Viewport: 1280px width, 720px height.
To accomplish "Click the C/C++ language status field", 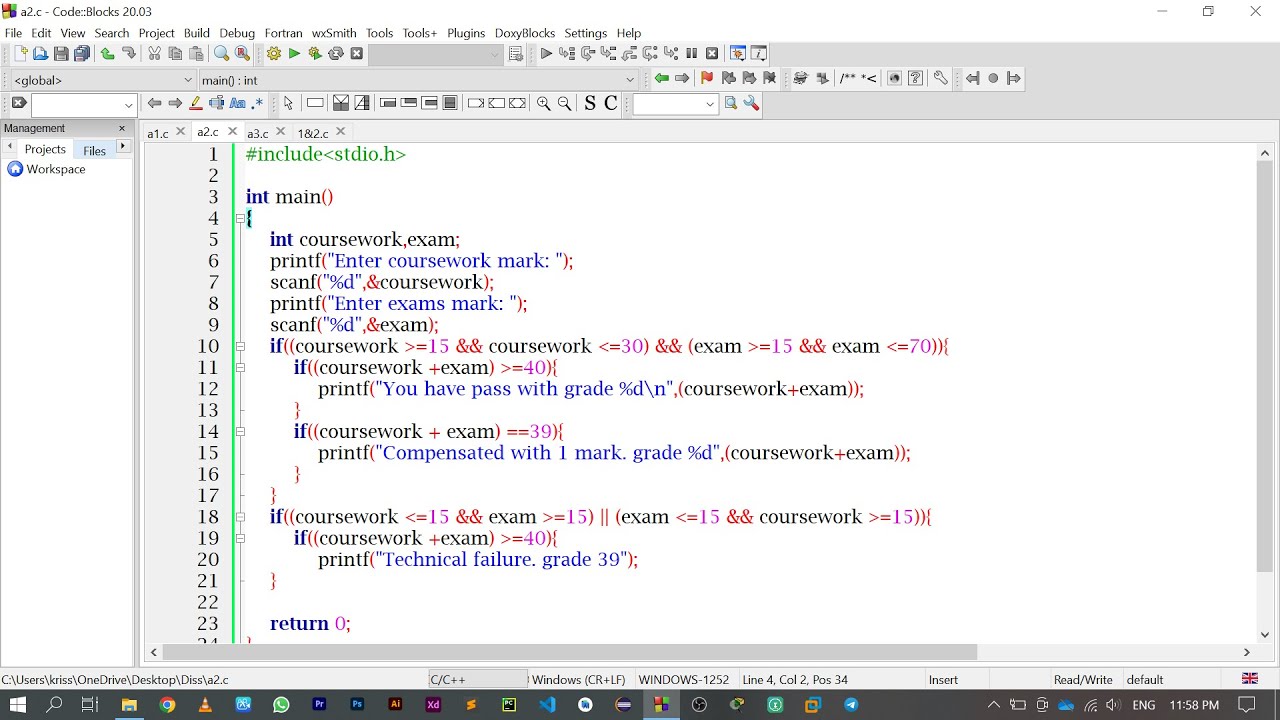I will 477,679.
